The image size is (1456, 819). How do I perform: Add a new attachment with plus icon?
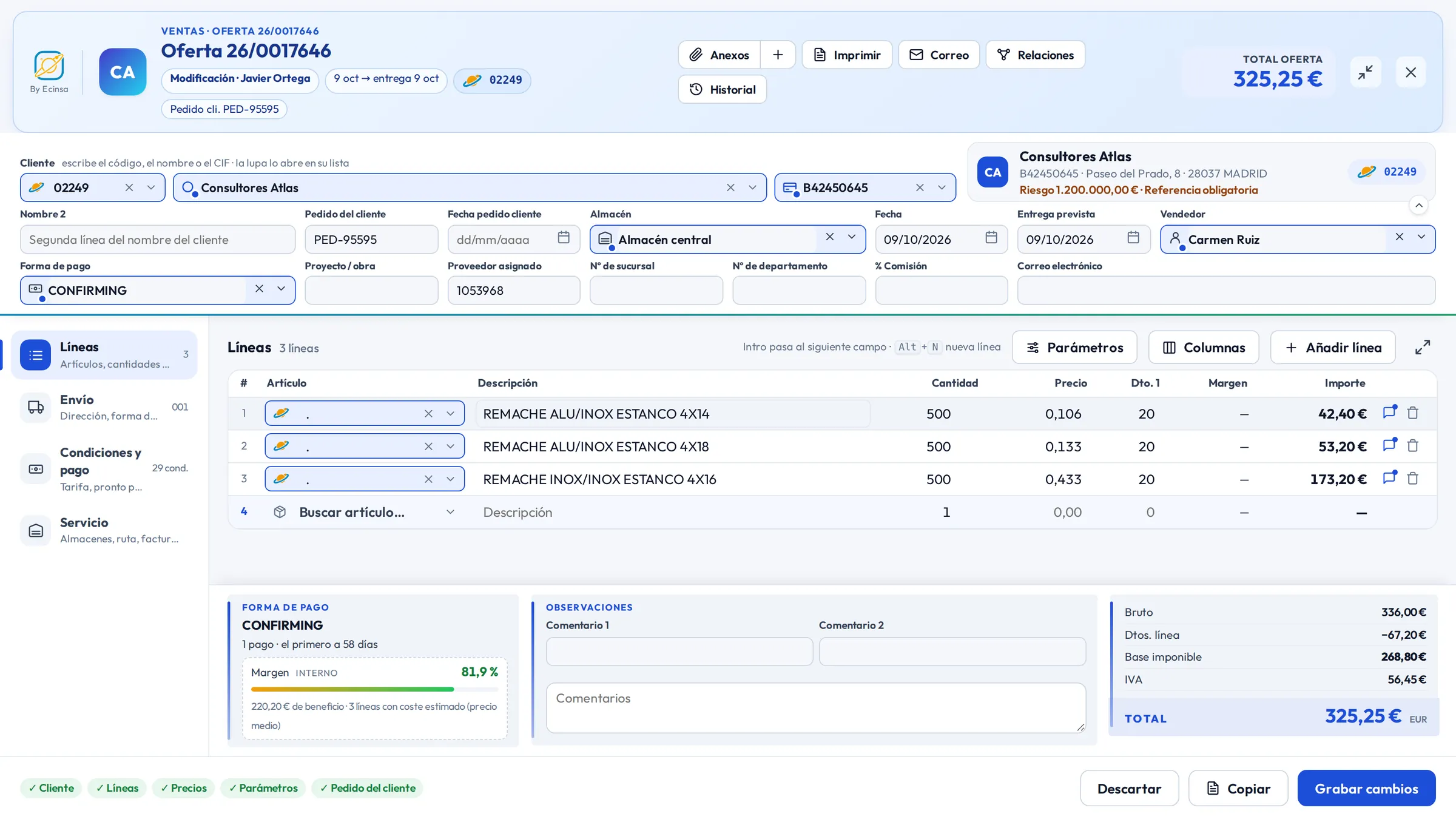coord(778,55)
